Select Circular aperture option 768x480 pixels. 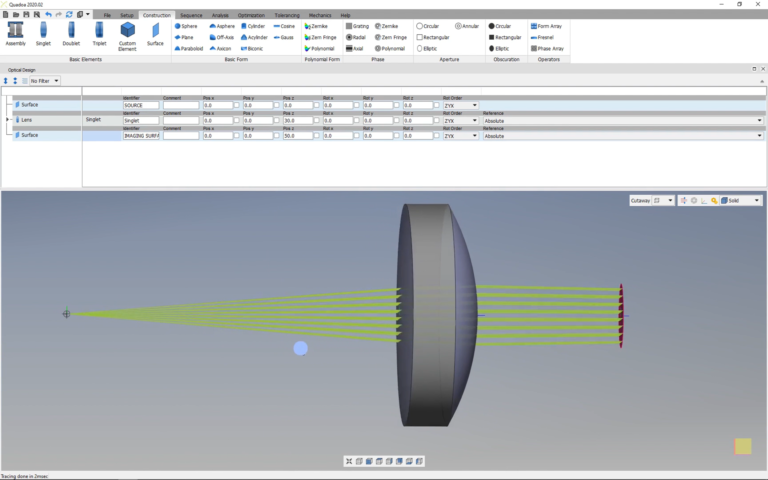[x=428, y=26]
